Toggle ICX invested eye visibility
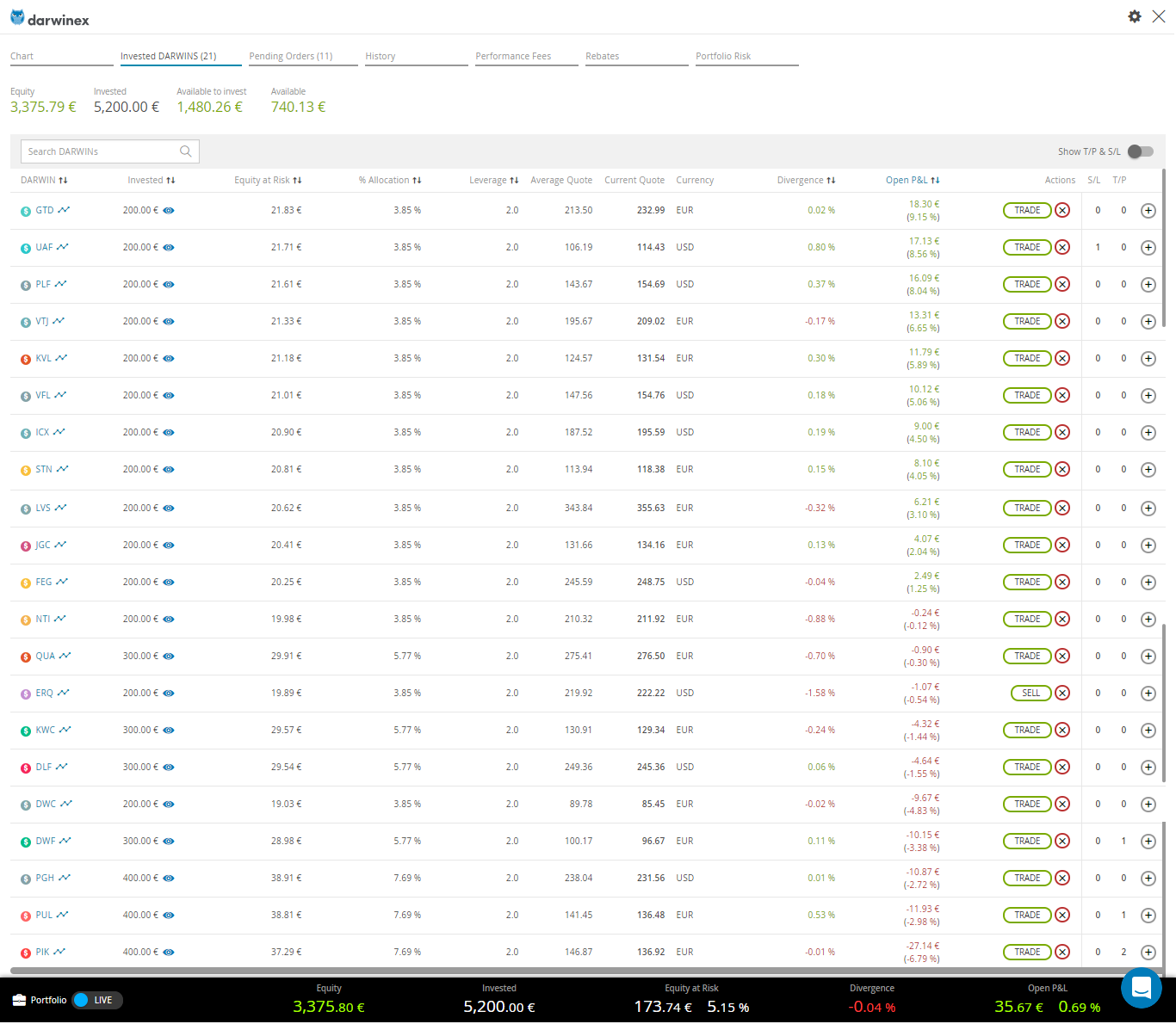The height and width of the screenshot is (1024, 1176). [169, 432]
